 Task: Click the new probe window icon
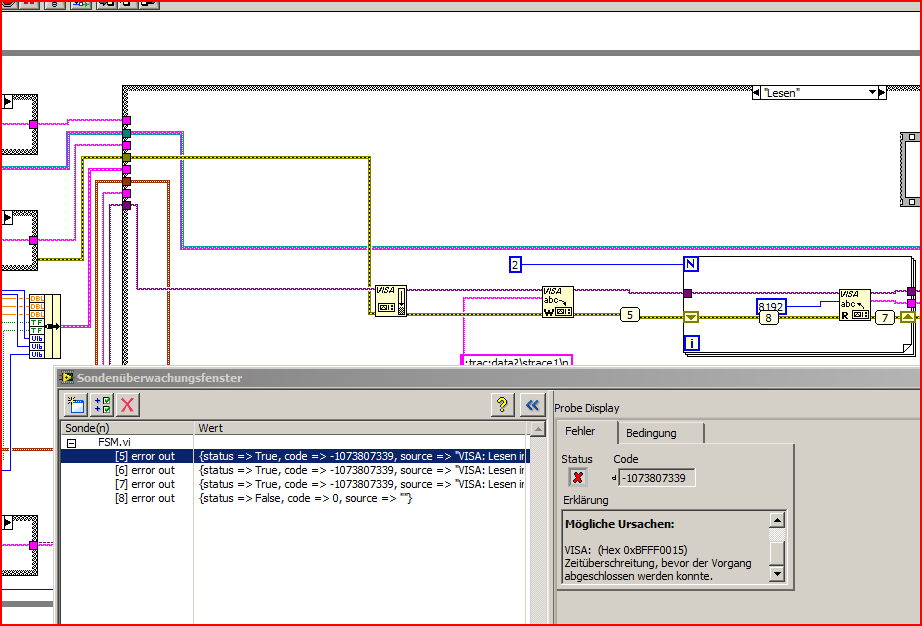pos(76,405)
